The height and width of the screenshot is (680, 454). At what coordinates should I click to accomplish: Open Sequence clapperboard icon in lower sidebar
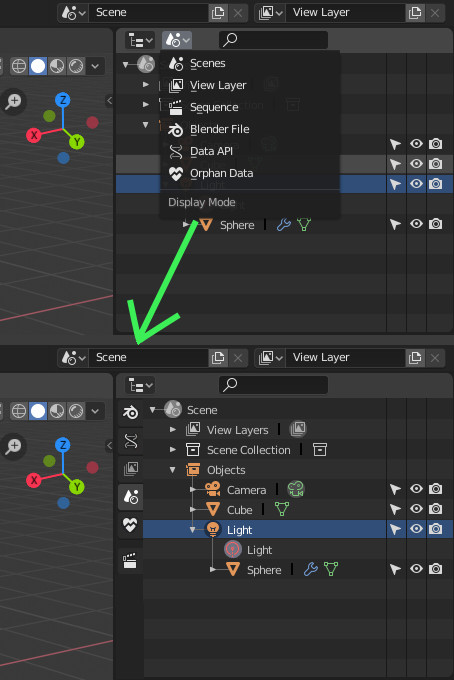point(131,561)
